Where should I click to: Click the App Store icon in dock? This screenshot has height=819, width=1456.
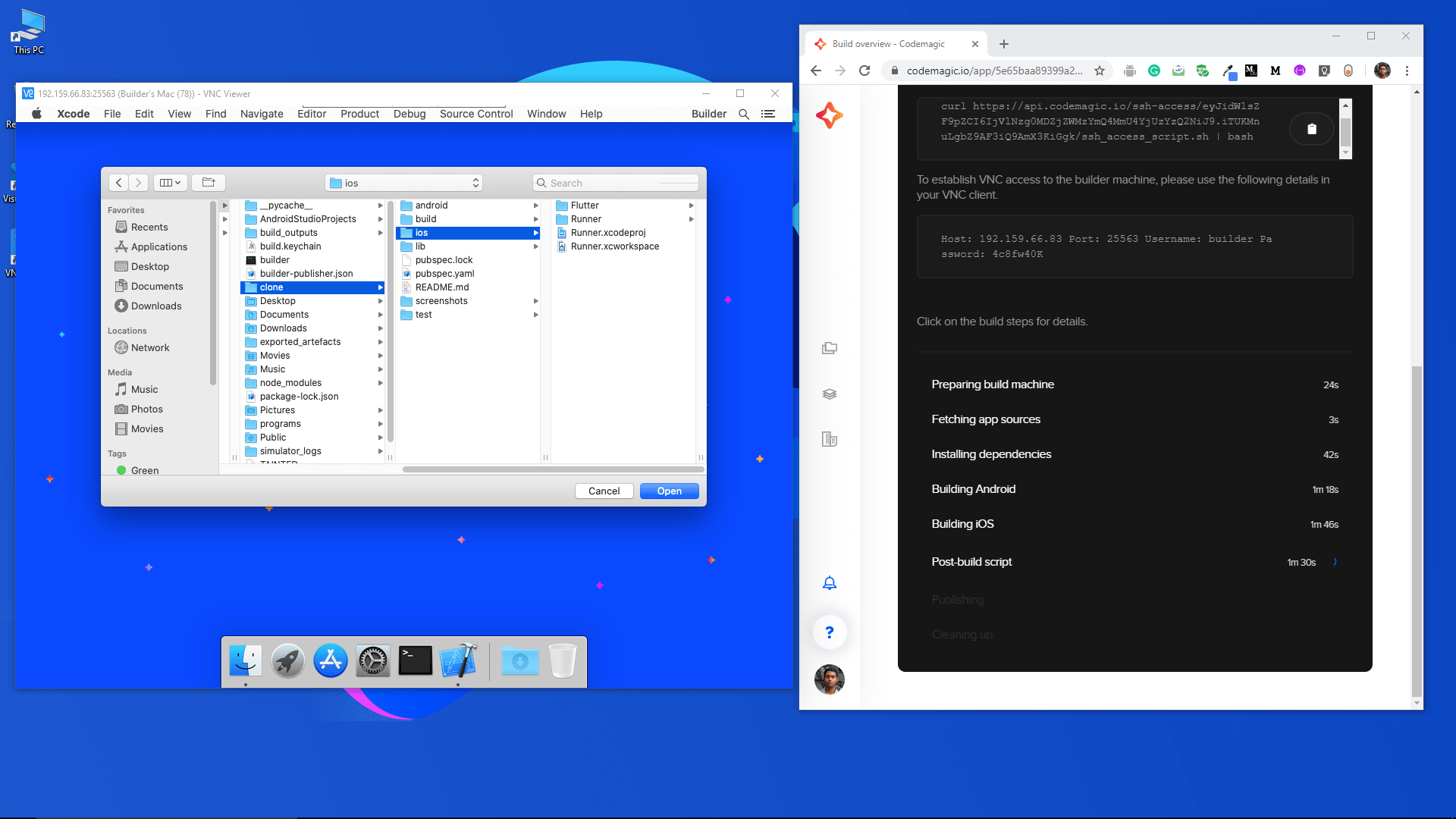330,661
